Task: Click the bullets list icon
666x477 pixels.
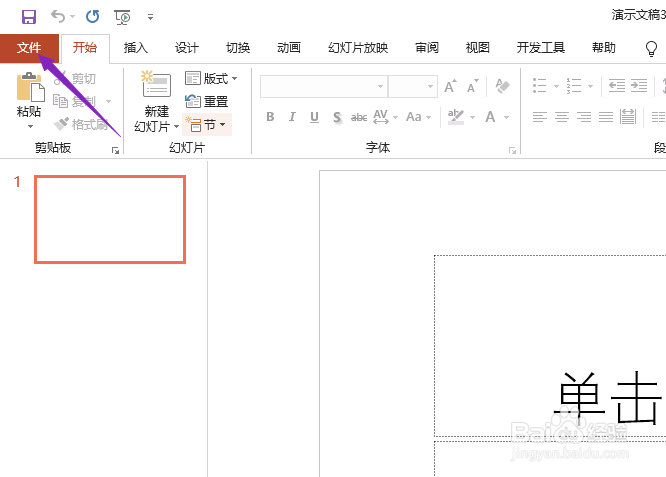Action: coord(539,86)
